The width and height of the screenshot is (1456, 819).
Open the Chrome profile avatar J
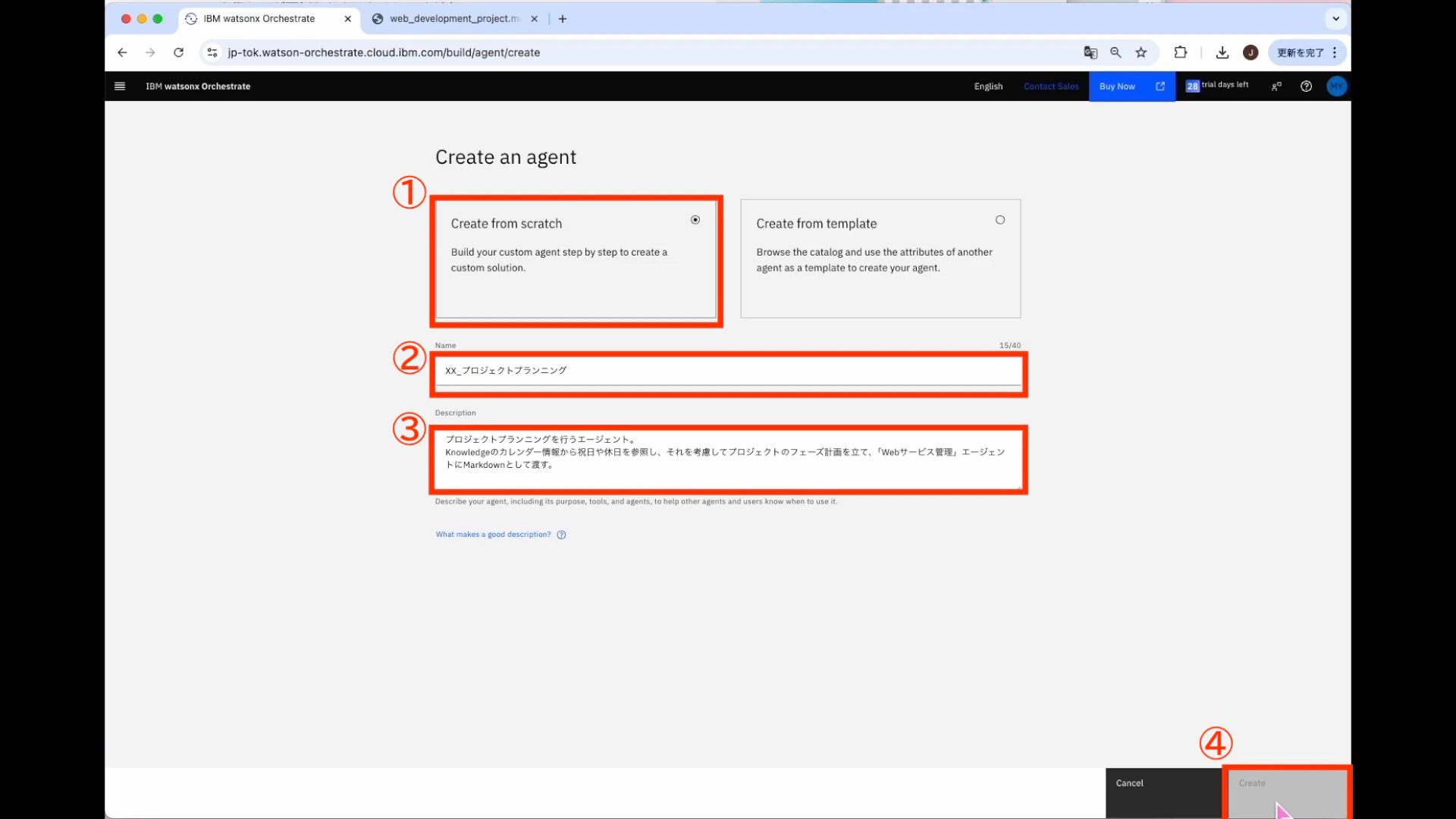tap(1250, 52)
